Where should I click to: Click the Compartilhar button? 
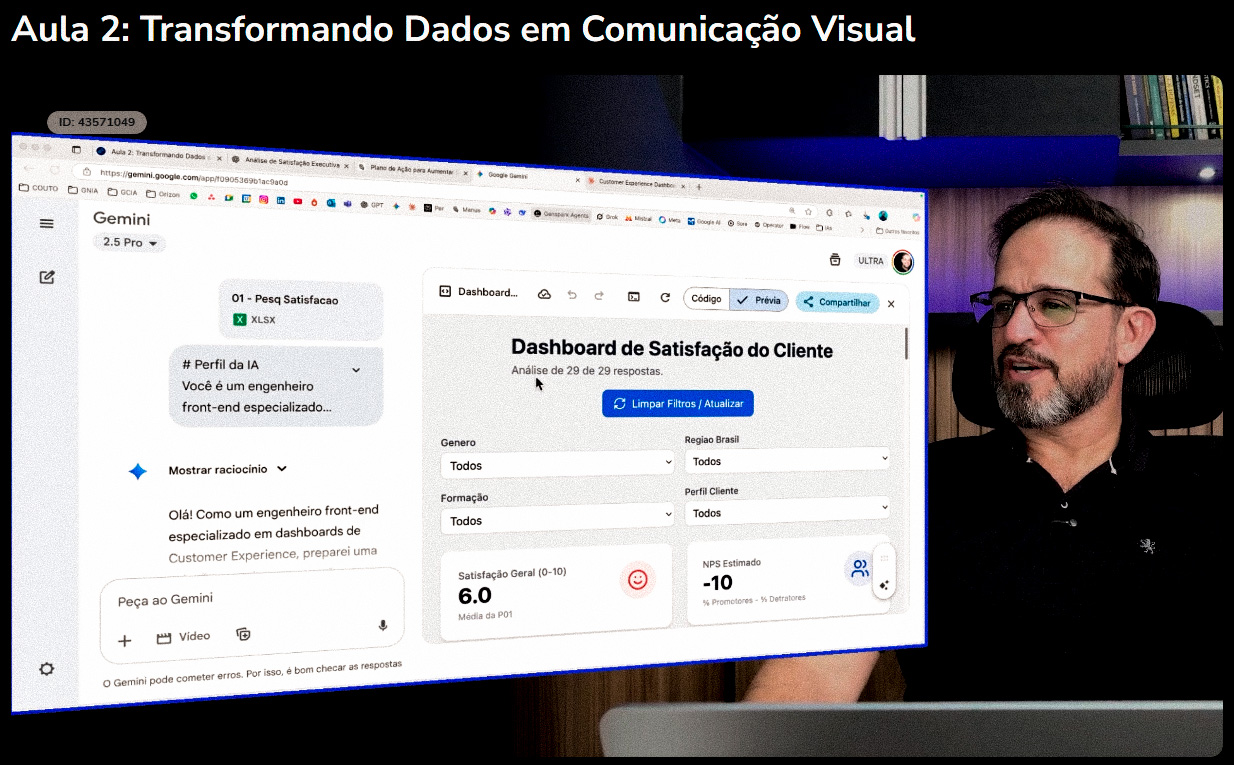(x=837, y=302)
